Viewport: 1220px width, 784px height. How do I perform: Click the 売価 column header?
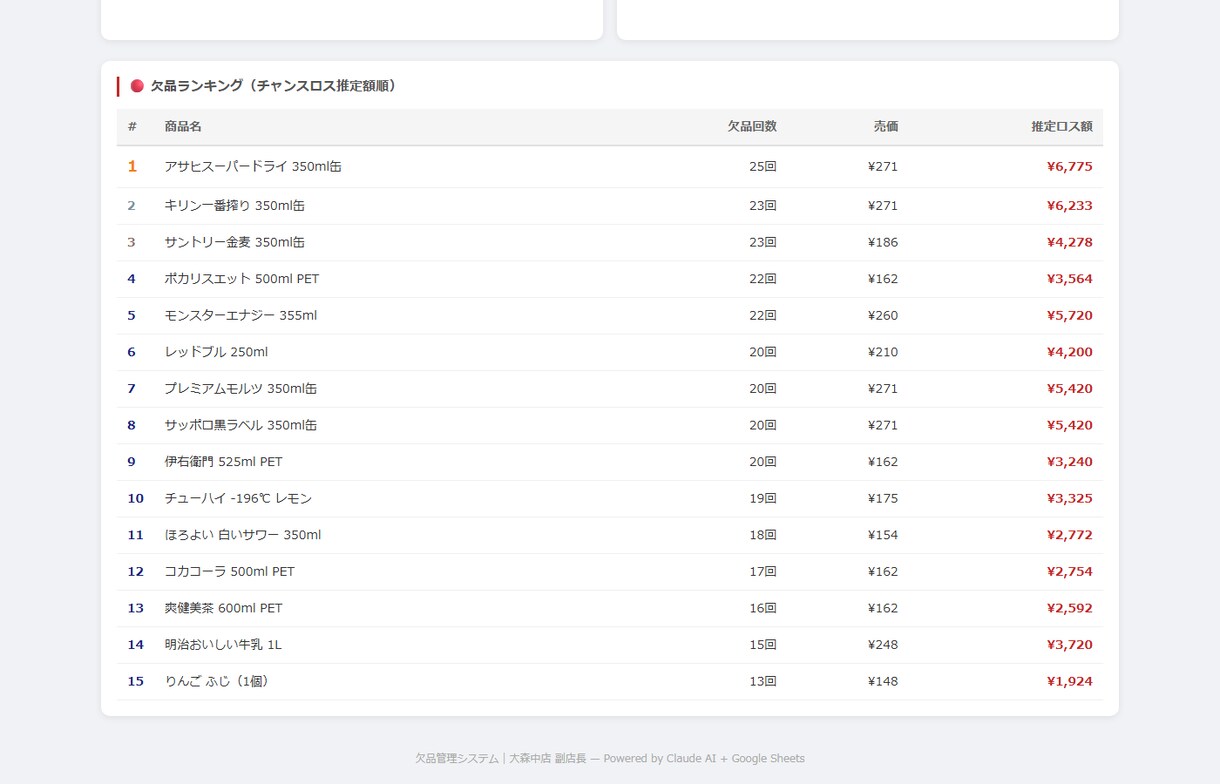(x=886, y=127)
